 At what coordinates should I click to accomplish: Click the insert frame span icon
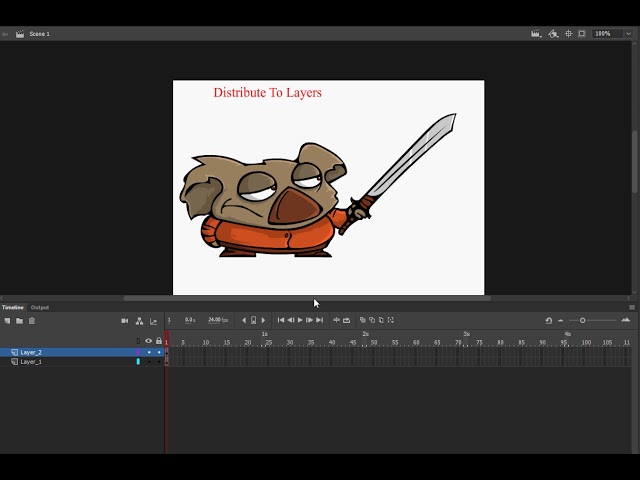[x=336, y=320]
